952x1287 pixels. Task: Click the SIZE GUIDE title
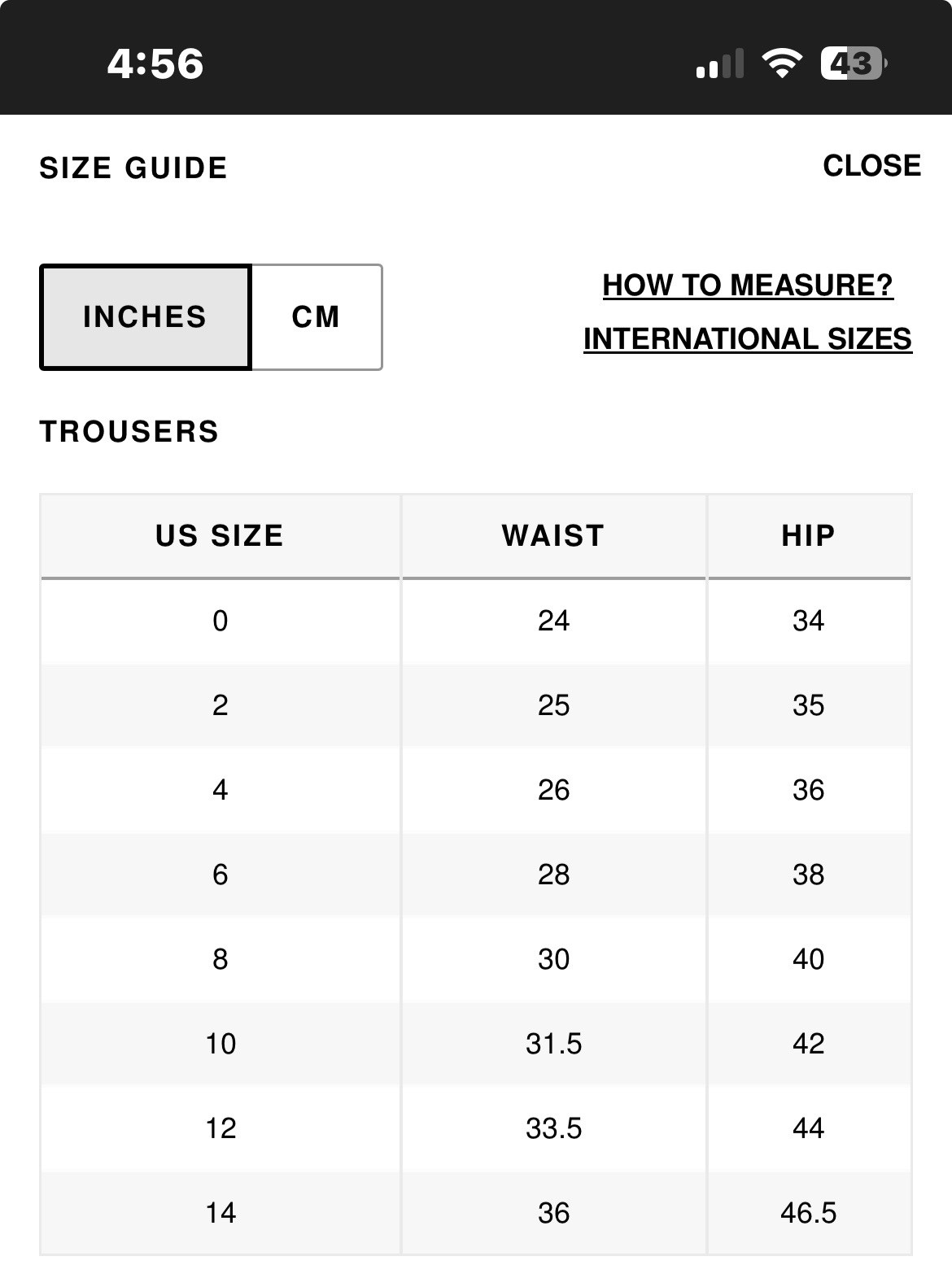[133, 168]
